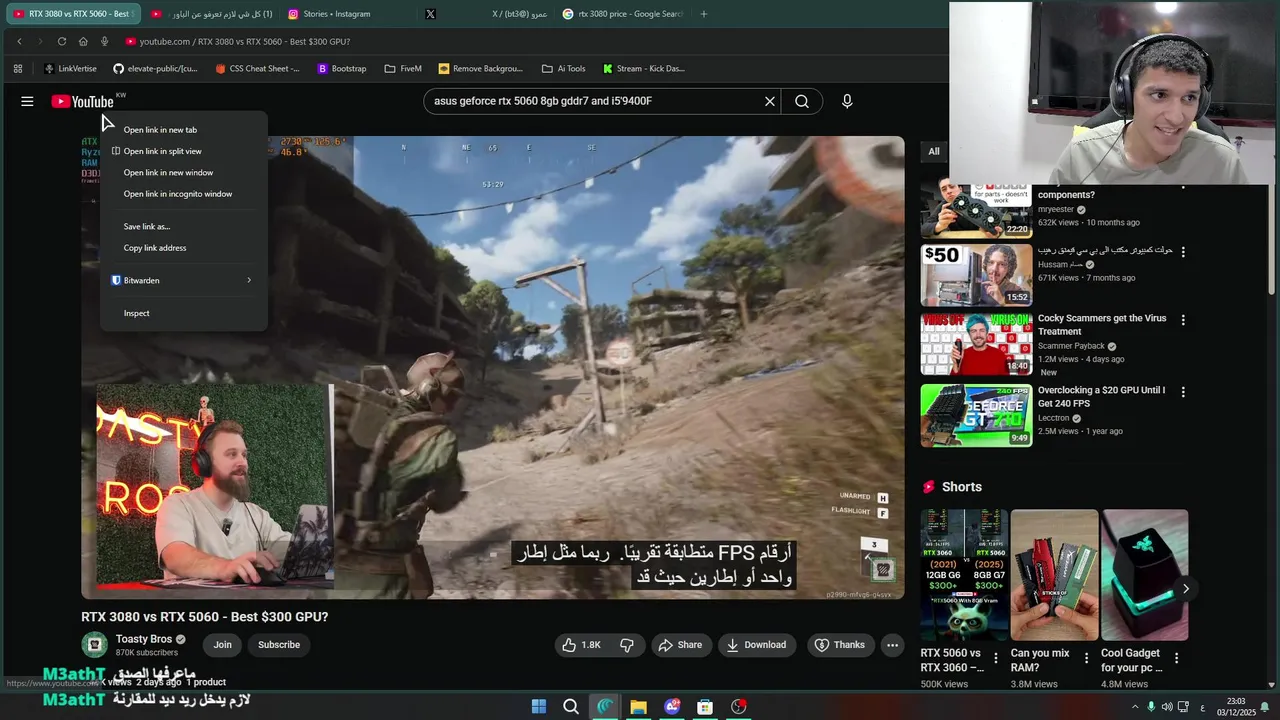Open the Cool Gadget short thumbnail

pyautogui.click(x=1145, y=575)
